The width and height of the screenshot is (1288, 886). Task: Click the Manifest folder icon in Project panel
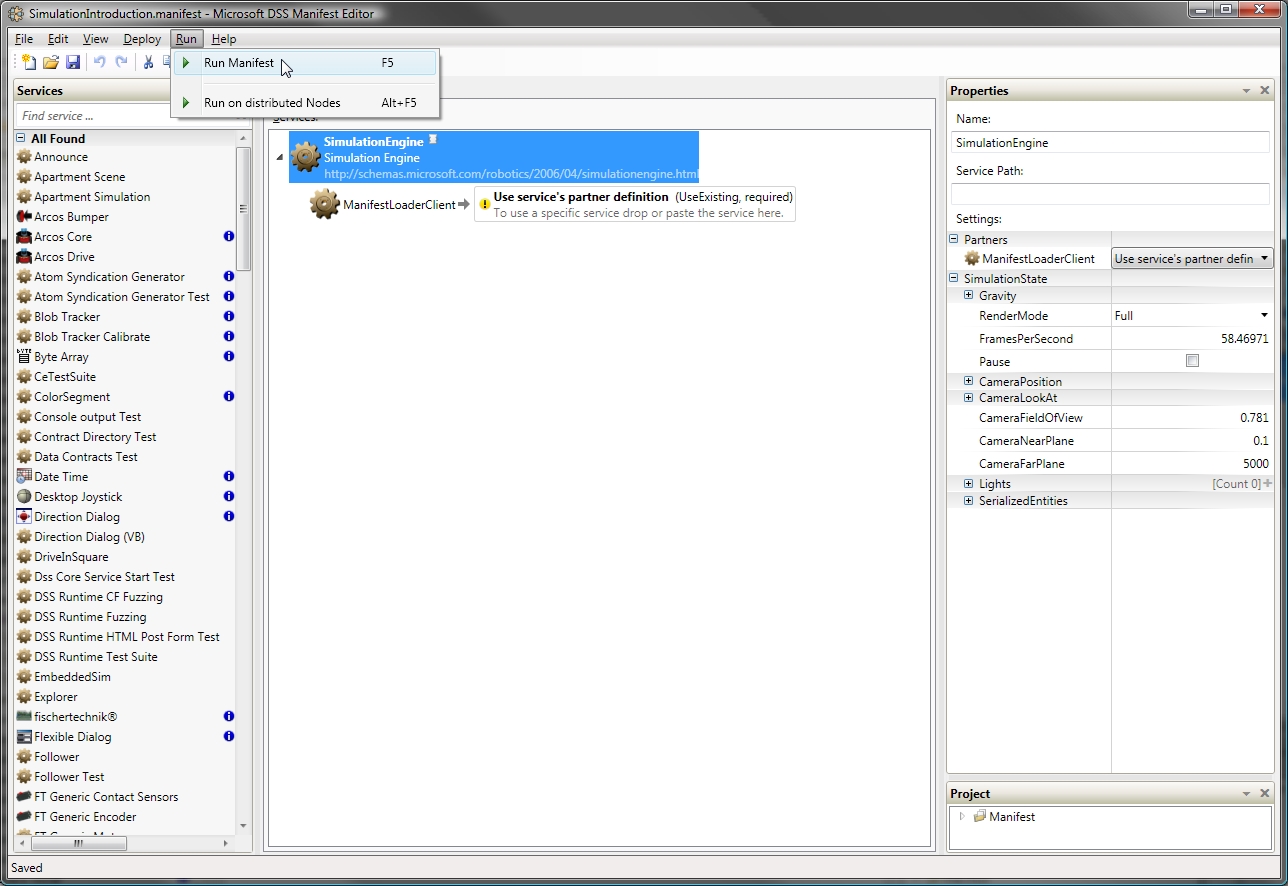980,816
